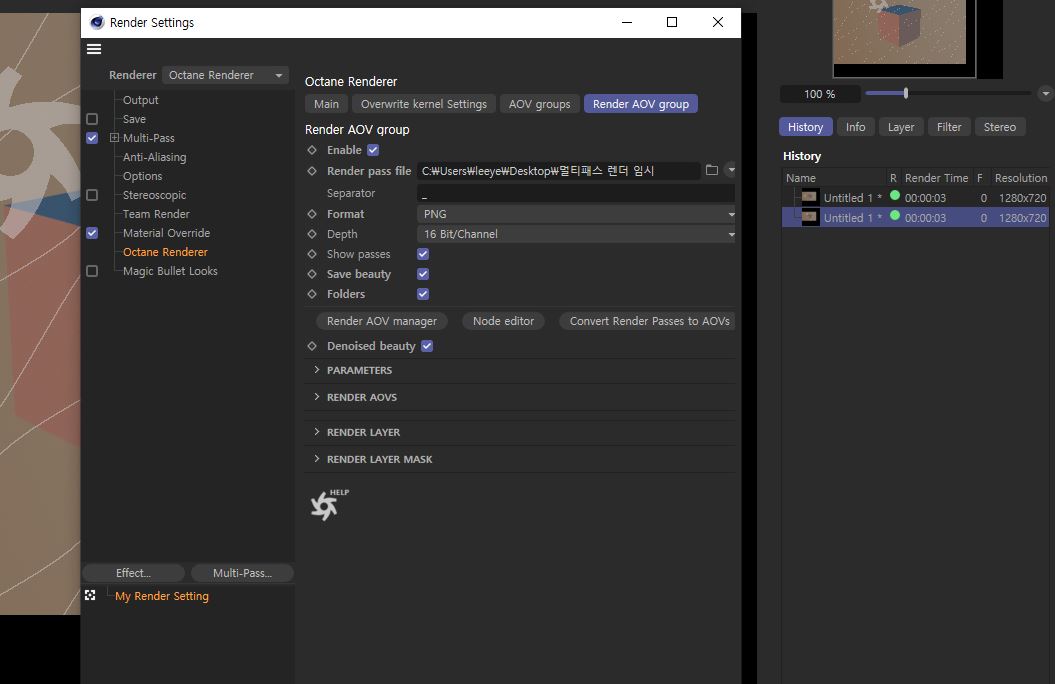The width and height of the screenshot is (1055, 684).
Task: Click the Render pass file path field
Action: [558, 171]
